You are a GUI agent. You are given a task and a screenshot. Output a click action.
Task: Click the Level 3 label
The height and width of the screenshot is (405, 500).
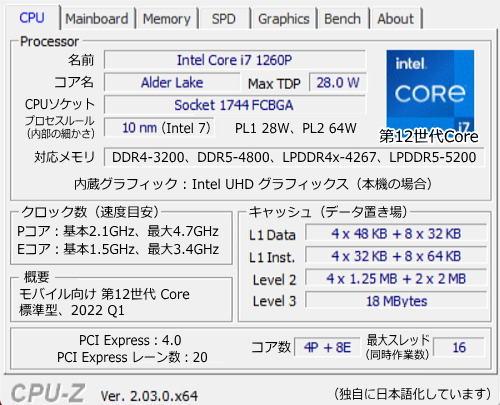[x=274, y=301]
